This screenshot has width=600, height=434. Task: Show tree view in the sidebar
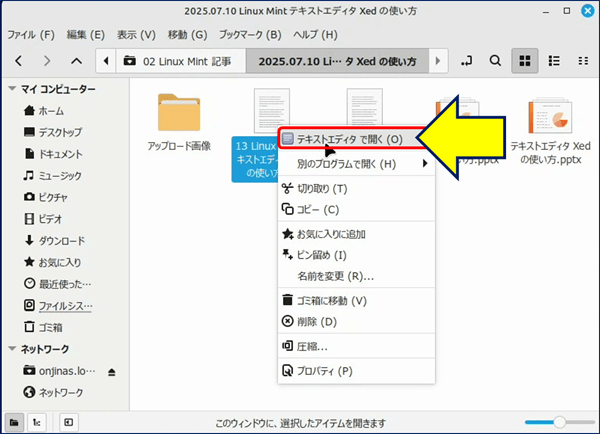[37, 423]
